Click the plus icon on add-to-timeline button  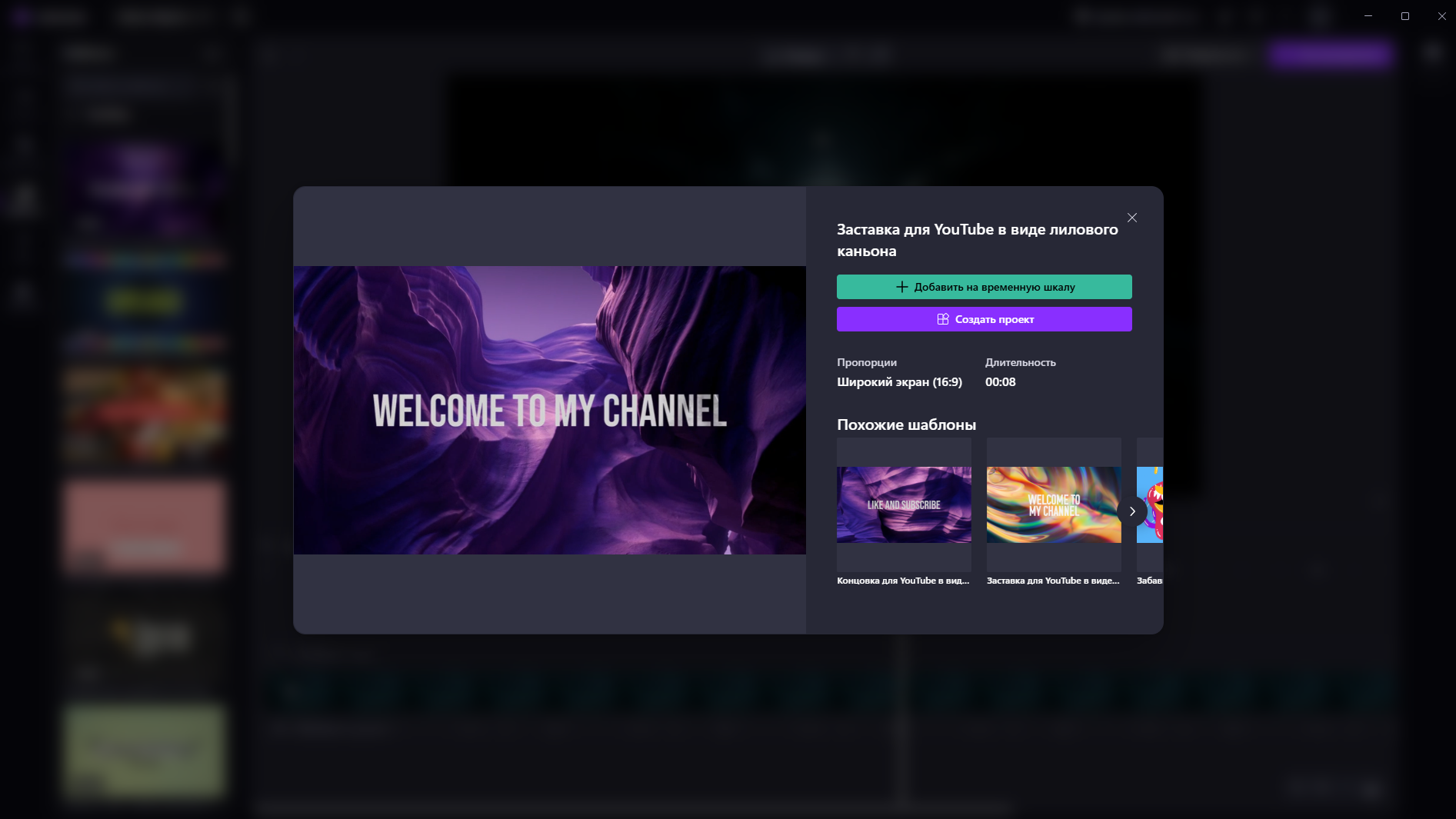pyautogui.click(x=902, y=287)
